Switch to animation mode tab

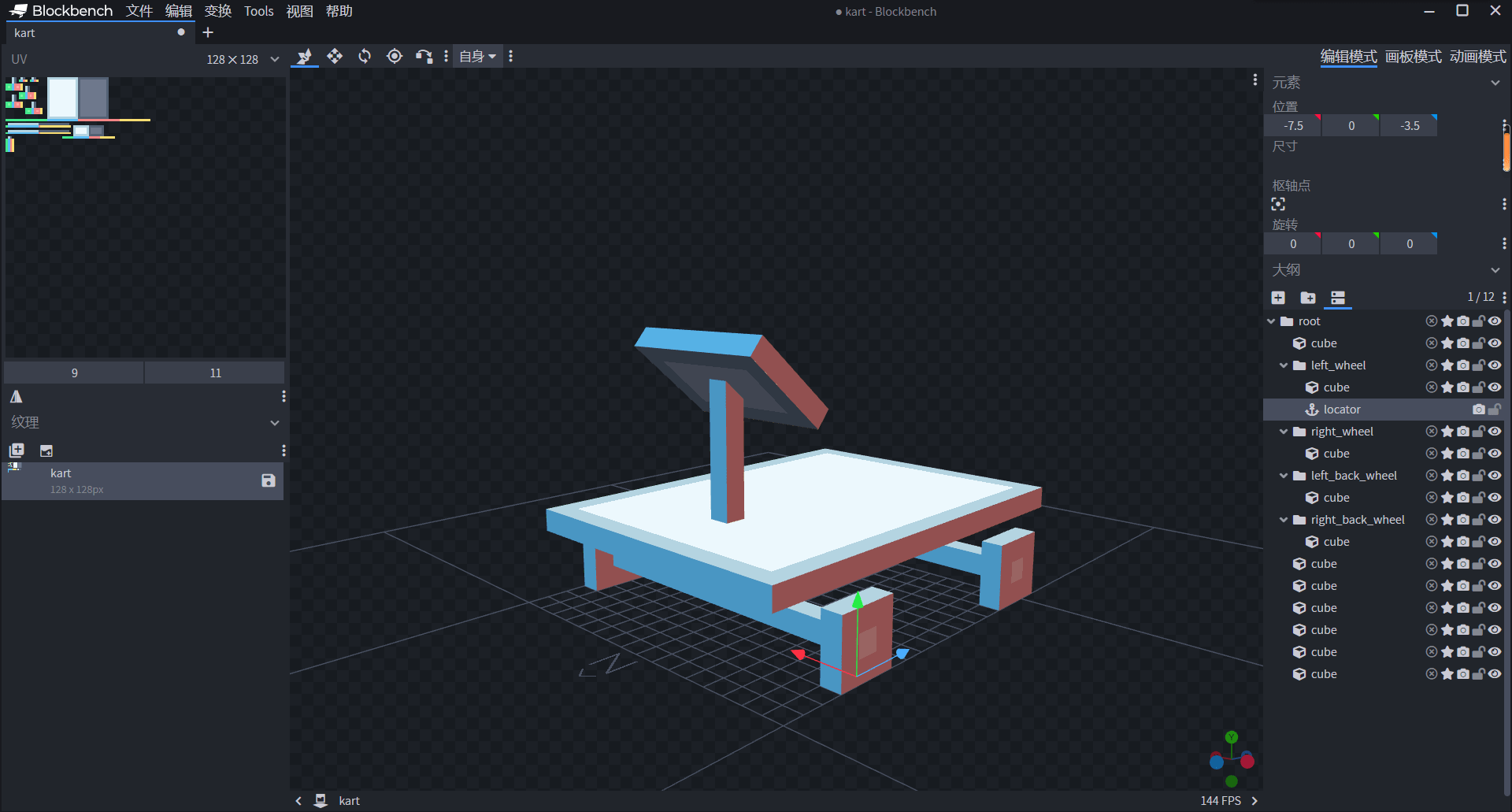pyautogui.click(x=1477, y=57)
